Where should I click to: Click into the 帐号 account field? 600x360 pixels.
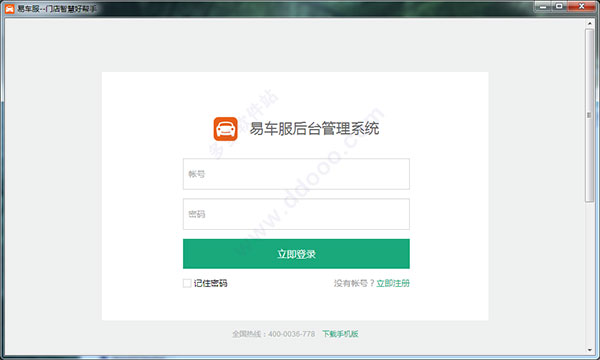tap(296, 174)
